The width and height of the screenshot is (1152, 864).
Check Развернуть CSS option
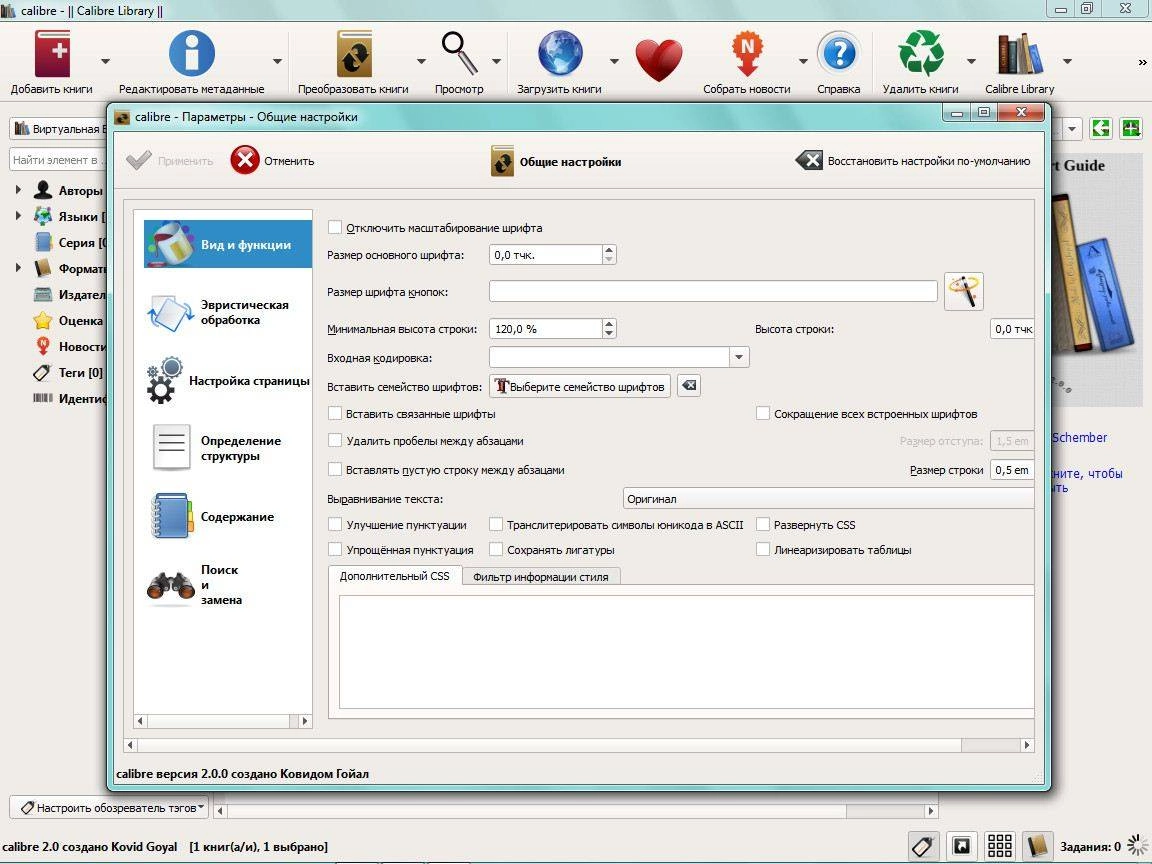pyautogui.click(x=763, y=525)
